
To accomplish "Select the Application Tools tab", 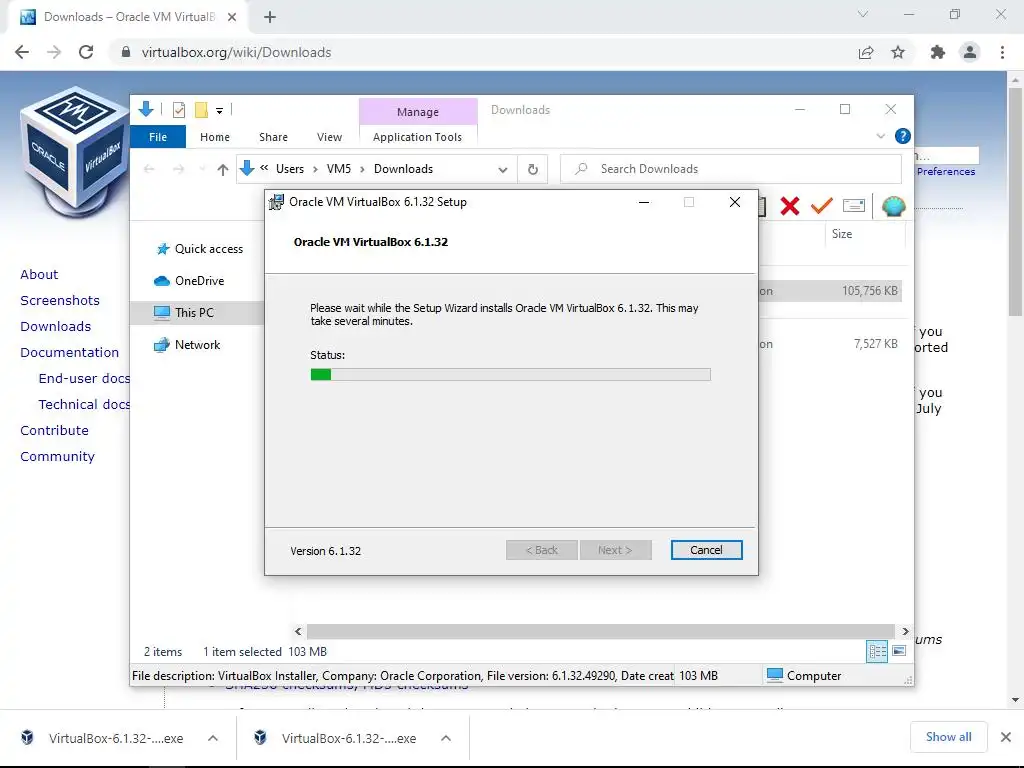I will [x=417, y=136].
